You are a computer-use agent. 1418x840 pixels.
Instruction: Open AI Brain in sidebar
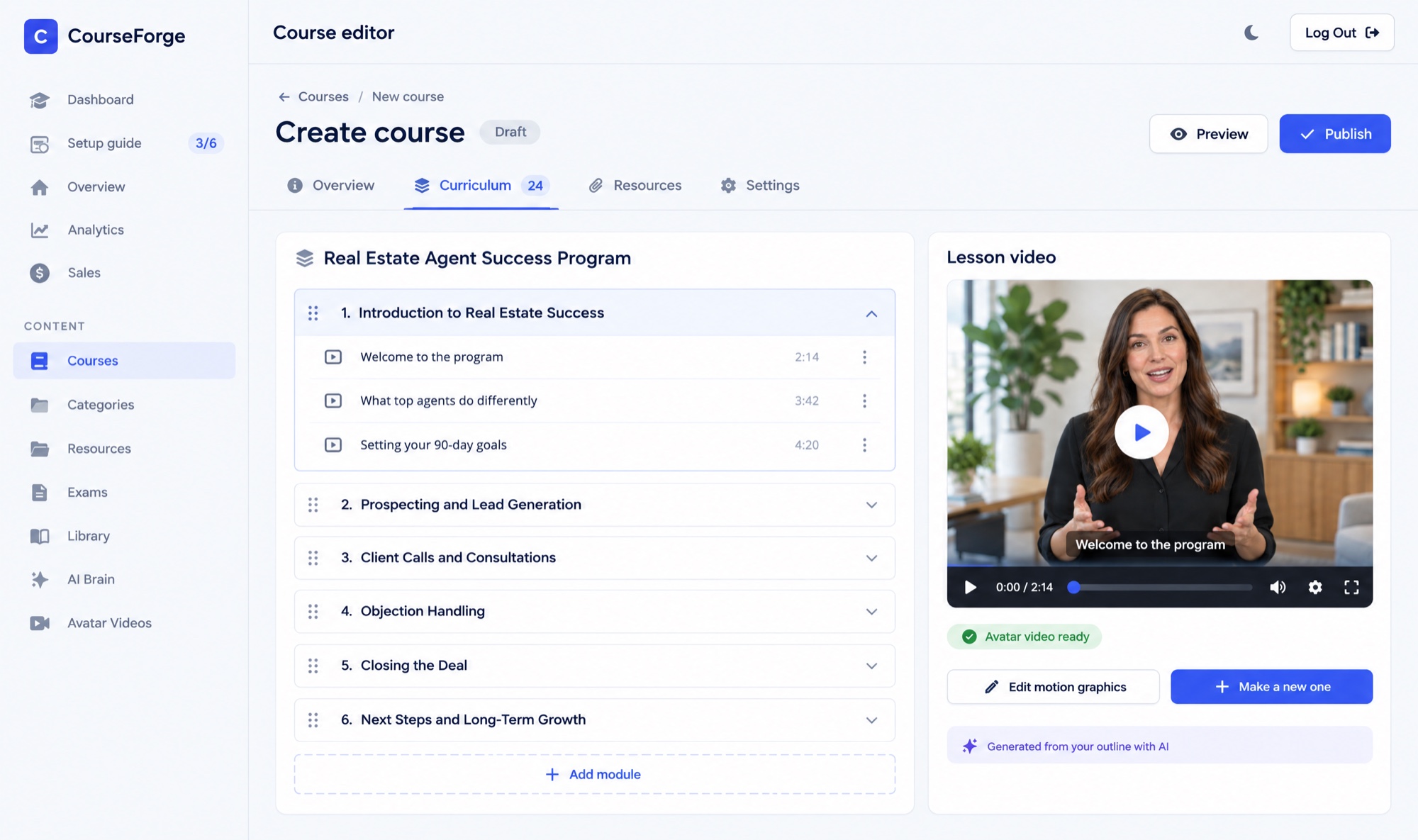(x=124, y=579)
